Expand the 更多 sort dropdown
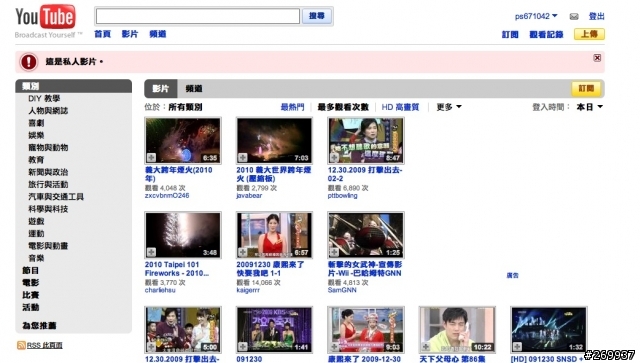The width and height of the screenshot is (640, 363). tap(449, 107)
